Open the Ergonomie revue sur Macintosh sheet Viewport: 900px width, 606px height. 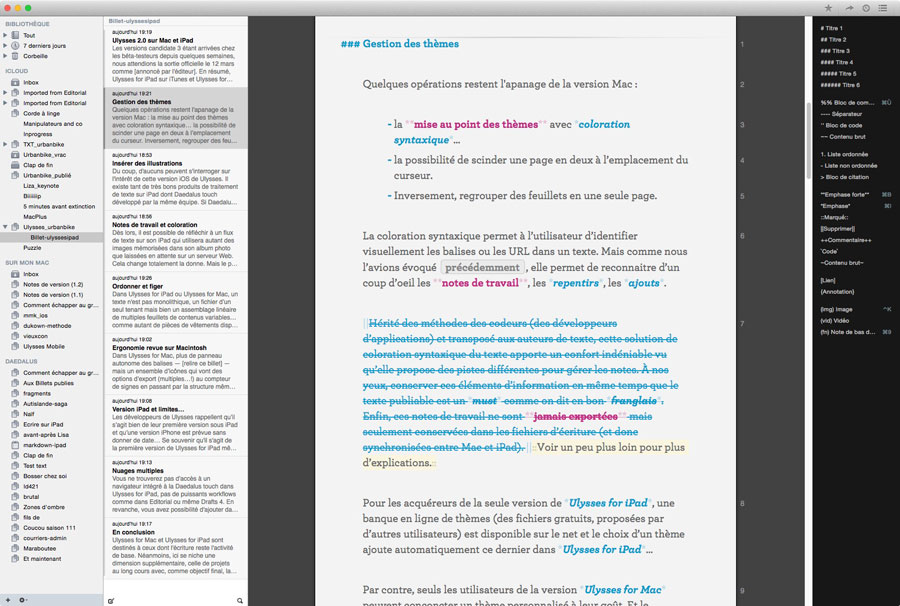pyautogui.click(x=176, y=363)
